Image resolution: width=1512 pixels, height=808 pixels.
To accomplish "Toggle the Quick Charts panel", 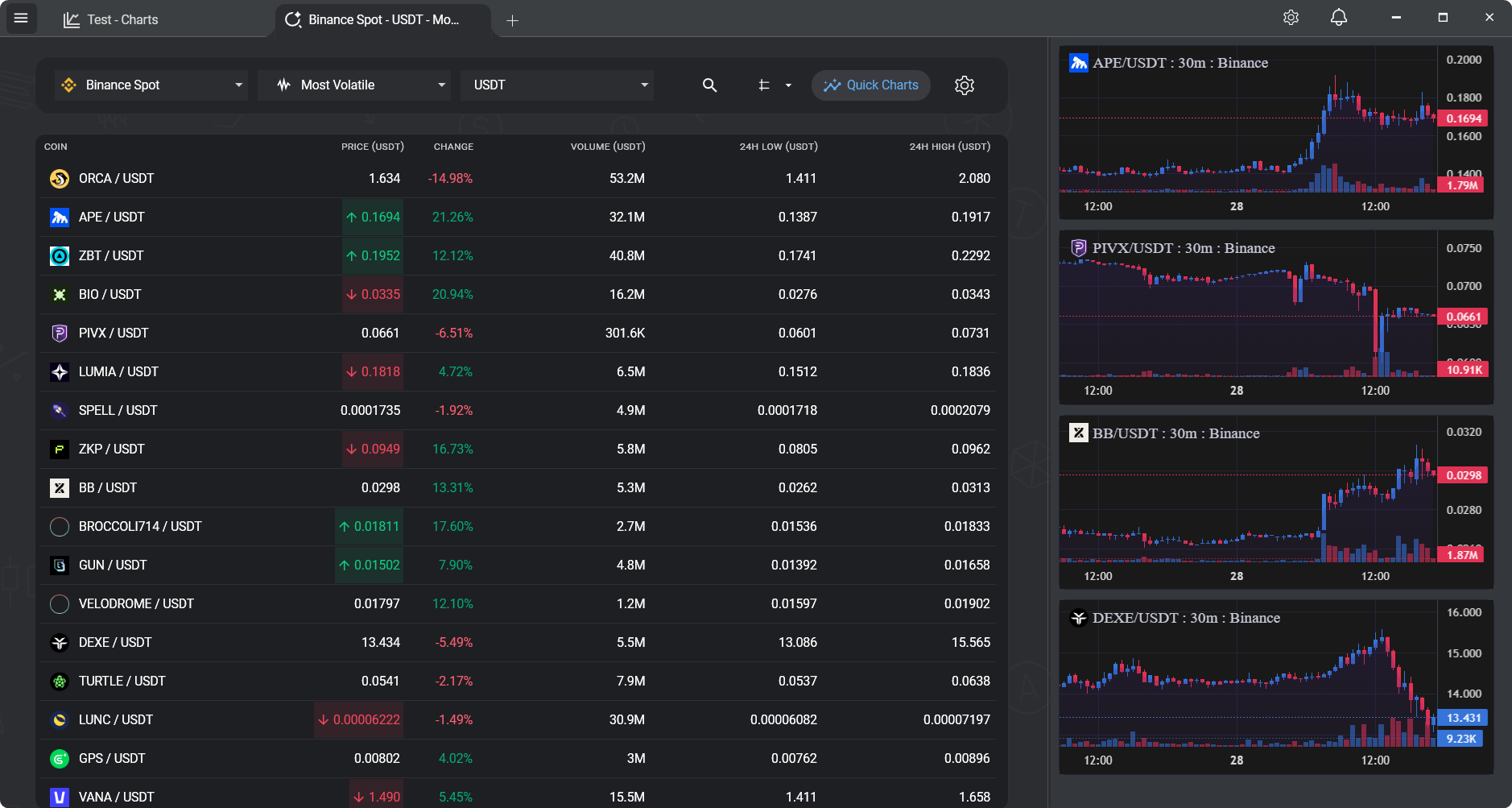I will point(871,85).
